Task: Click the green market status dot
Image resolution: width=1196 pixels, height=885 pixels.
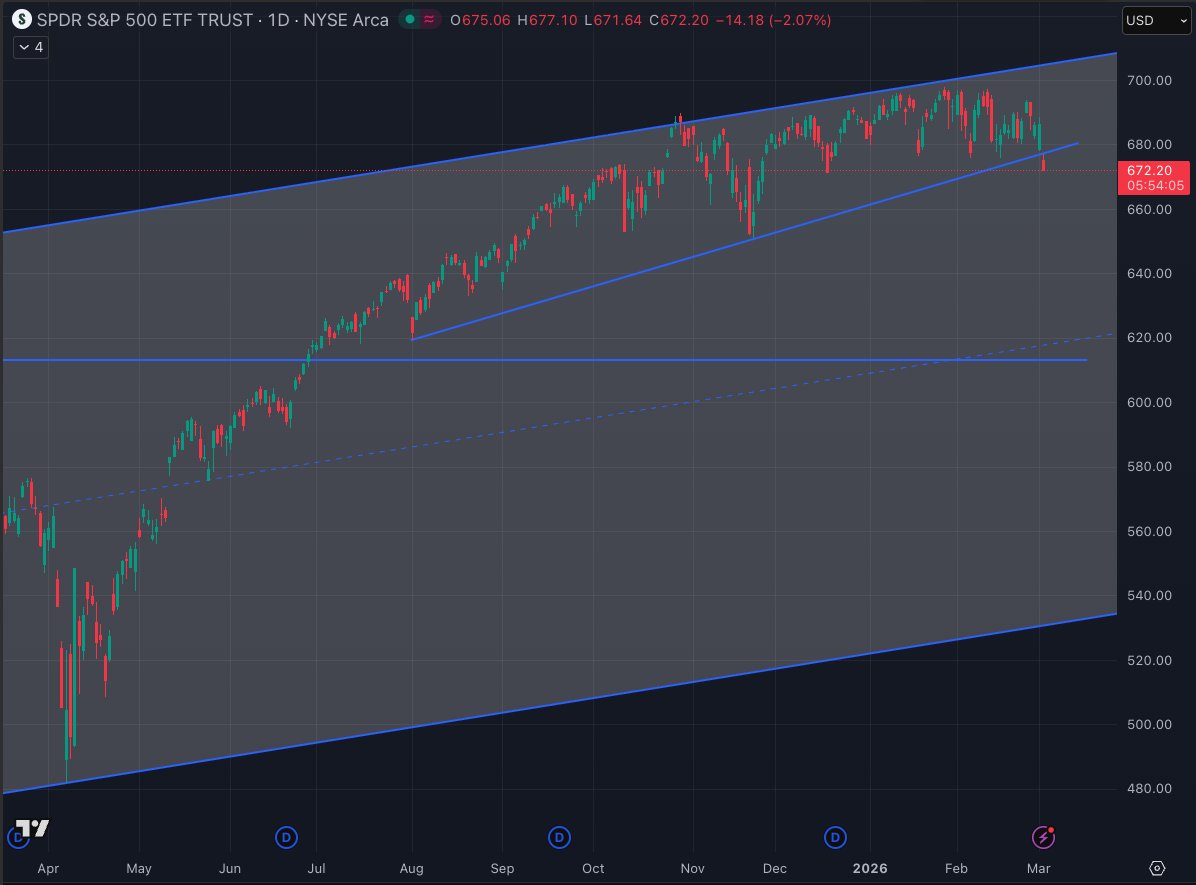Action: click(410, 20)
